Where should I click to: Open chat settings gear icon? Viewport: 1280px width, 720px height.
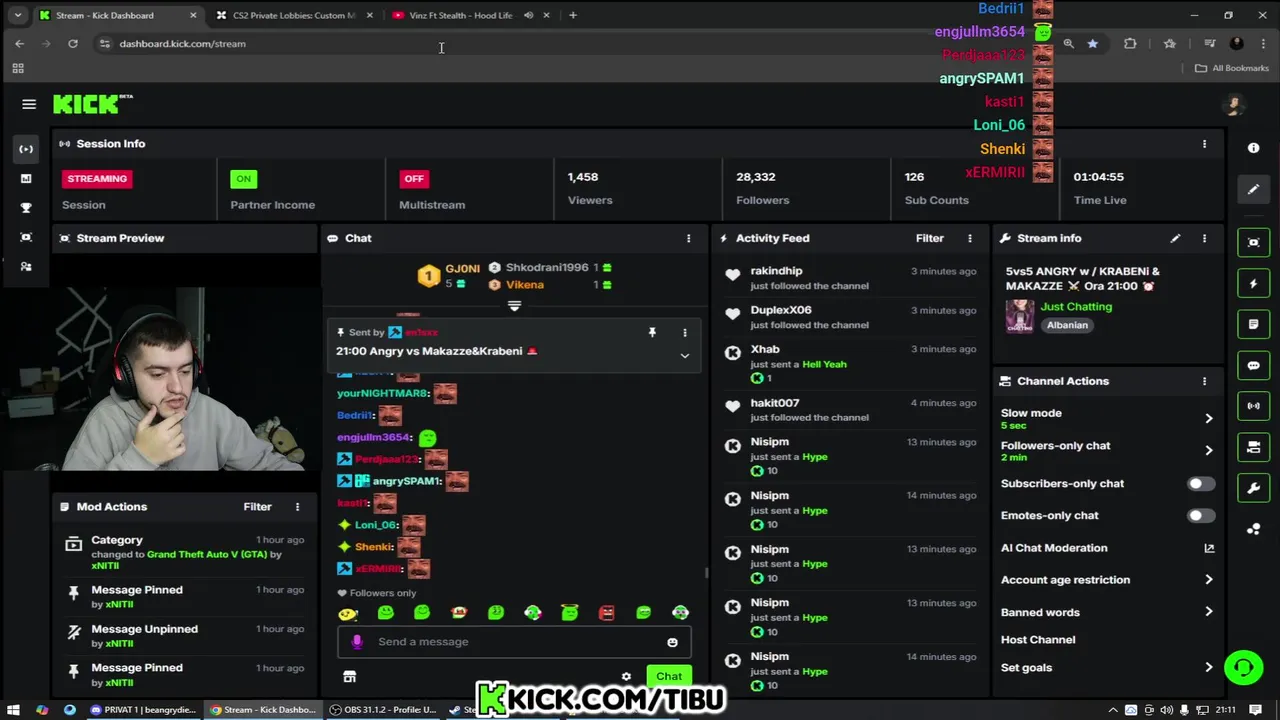point(626,677)
